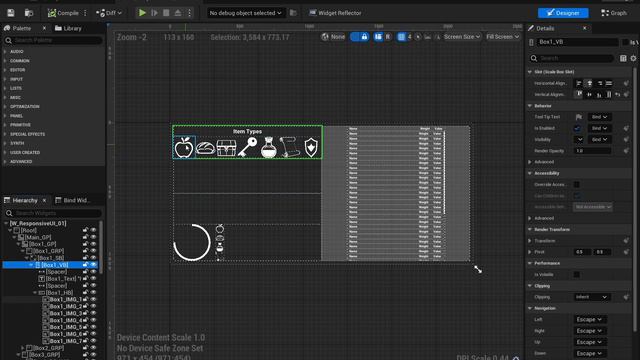Set horizontal alignment to left
640x360 pixels.
[579, 83]
